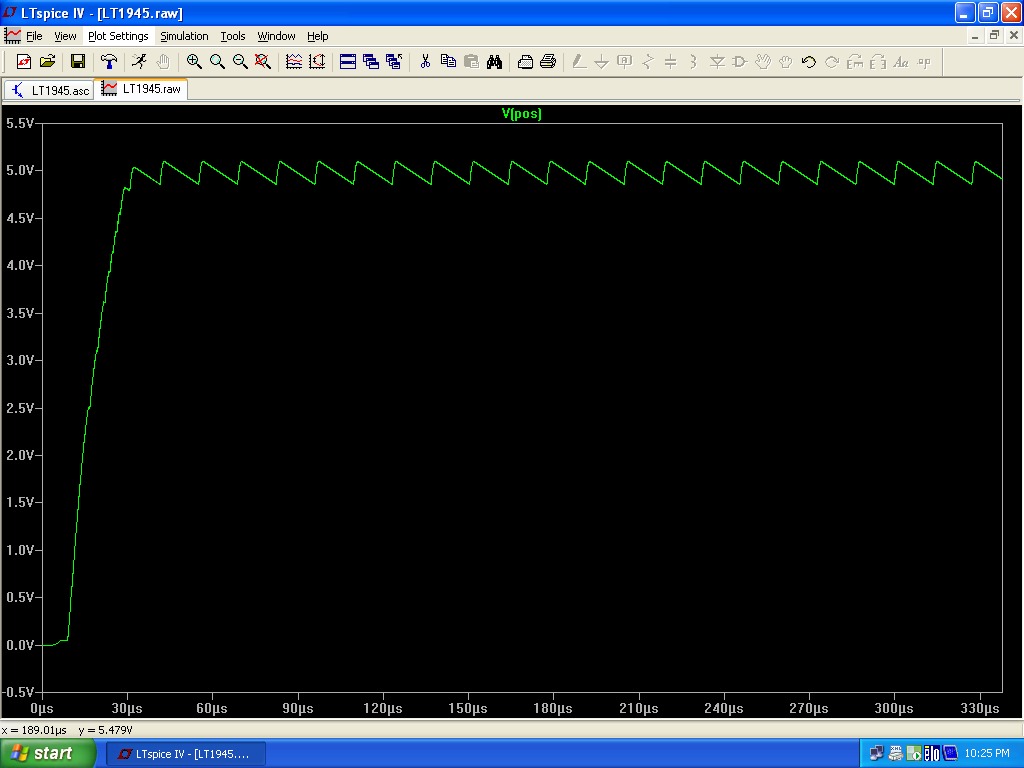Open the Help menu
1024x768 pixels.
point(317,36)
